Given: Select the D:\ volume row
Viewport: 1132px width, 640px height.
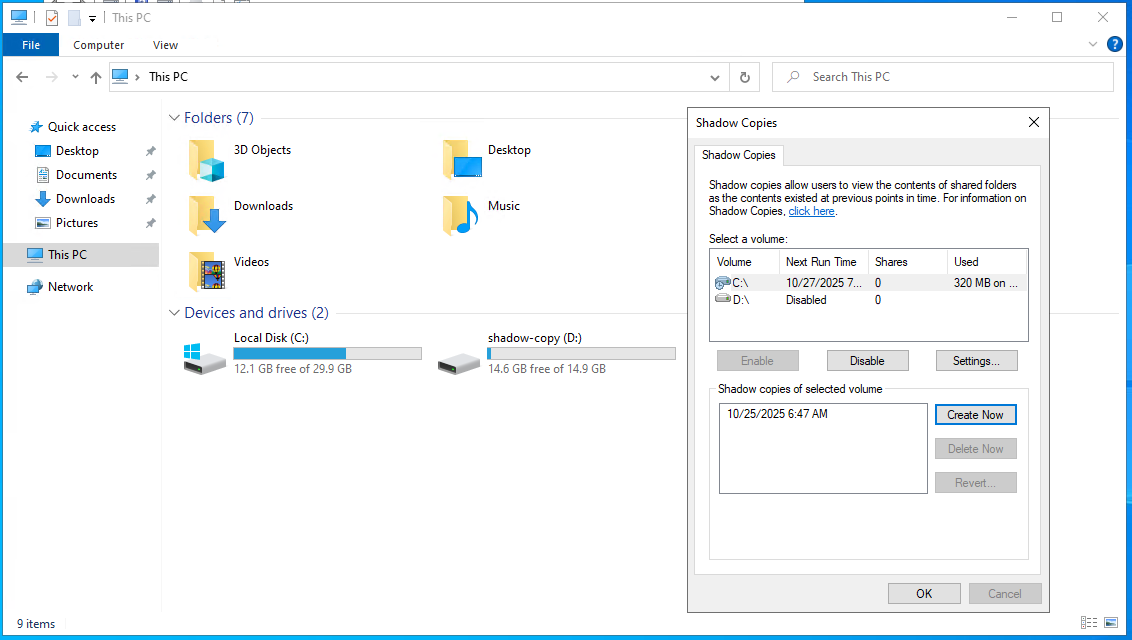Looking at the screenshot, I should pyautogui.click(x=868, y=300).
